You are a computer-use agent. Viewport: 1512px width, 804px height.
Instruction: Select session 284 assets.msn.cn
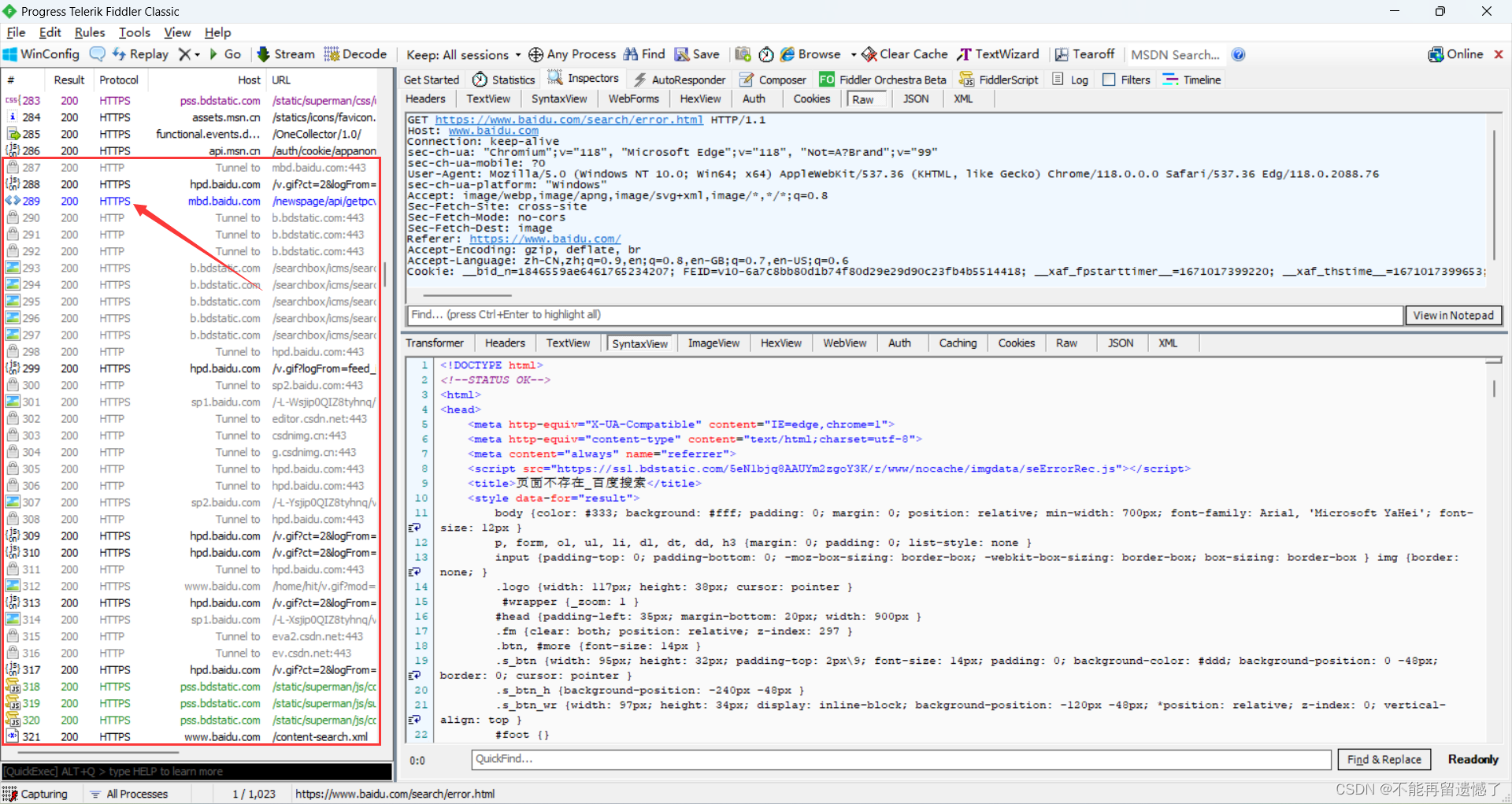pyautogui.click(x=191, y=117)
